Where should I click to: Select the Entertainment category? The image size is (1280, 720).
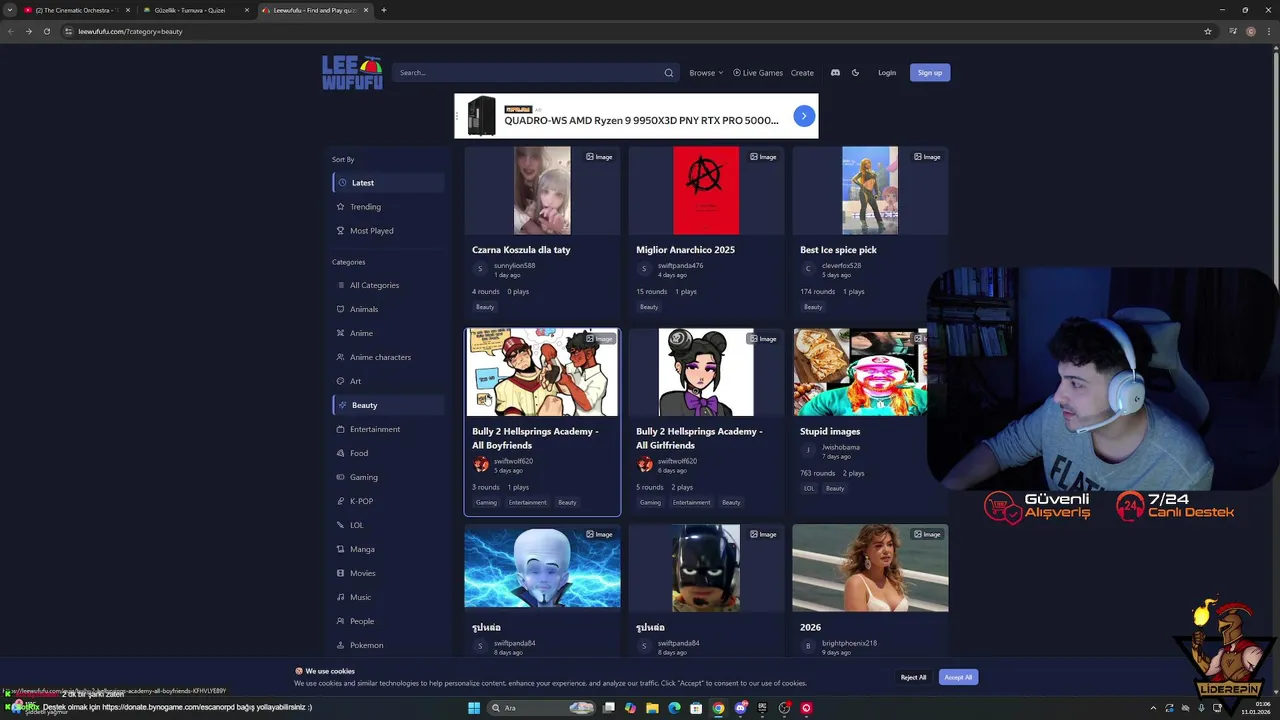[x=389, y=429]
